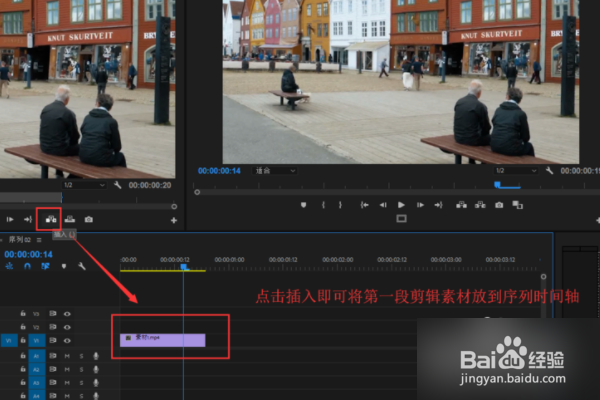Toggle timeline snap magnet icon
600x400 pixels.
27,266
